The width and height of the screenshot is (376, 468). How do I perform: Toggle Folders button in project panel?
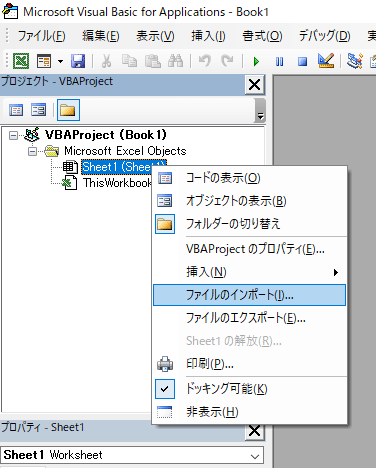coord(68,110)
